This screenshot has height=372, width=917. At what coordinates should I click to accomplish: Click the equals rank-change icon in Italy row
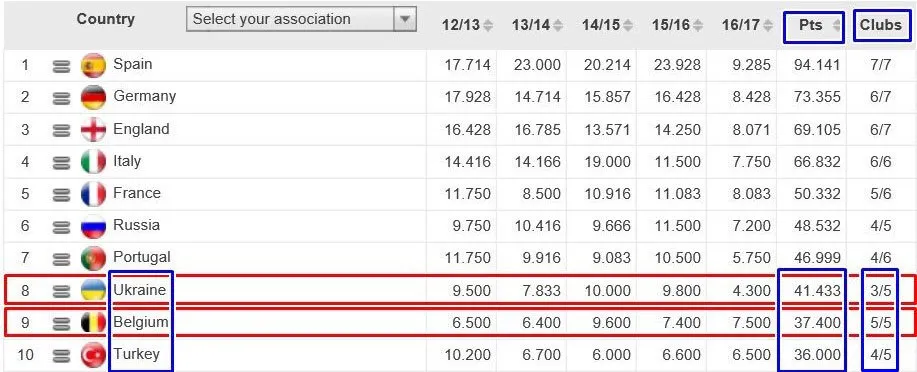point(60,163)
